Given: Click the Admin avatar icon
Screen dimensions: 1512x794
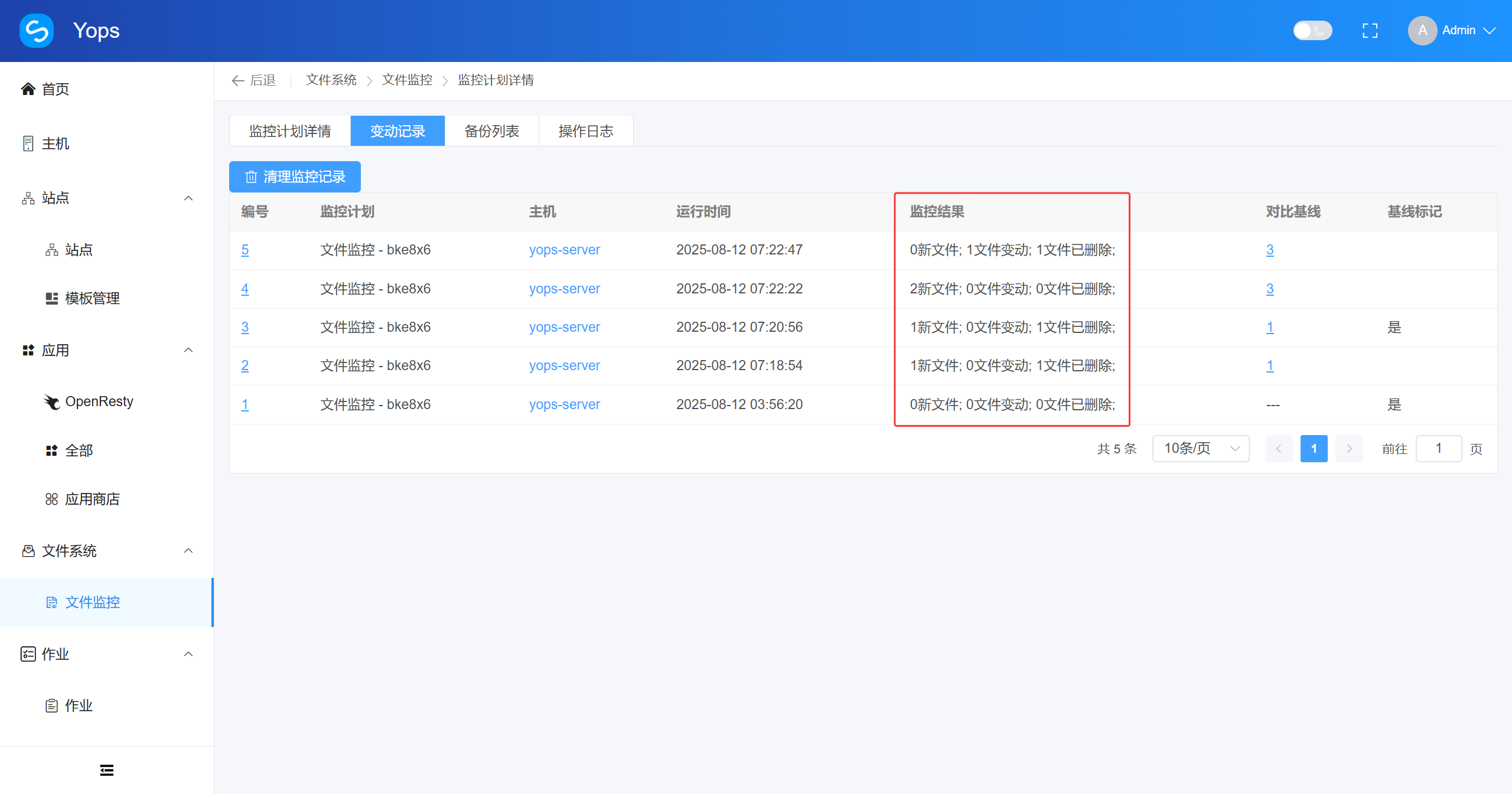Looking at the screenshot, I should pos(1422,31).
